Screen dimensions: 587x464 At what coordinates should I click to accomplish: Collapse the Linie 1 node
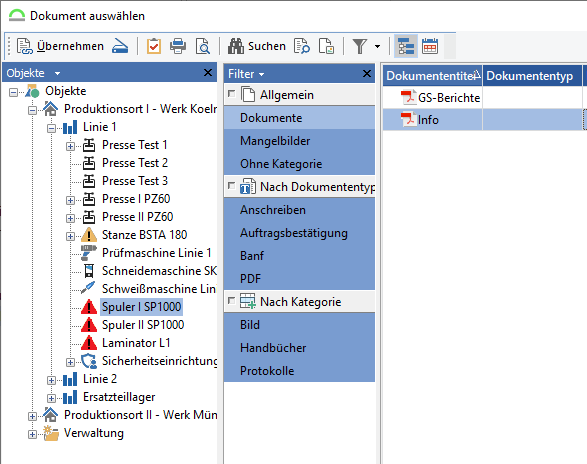click(52, 128)
